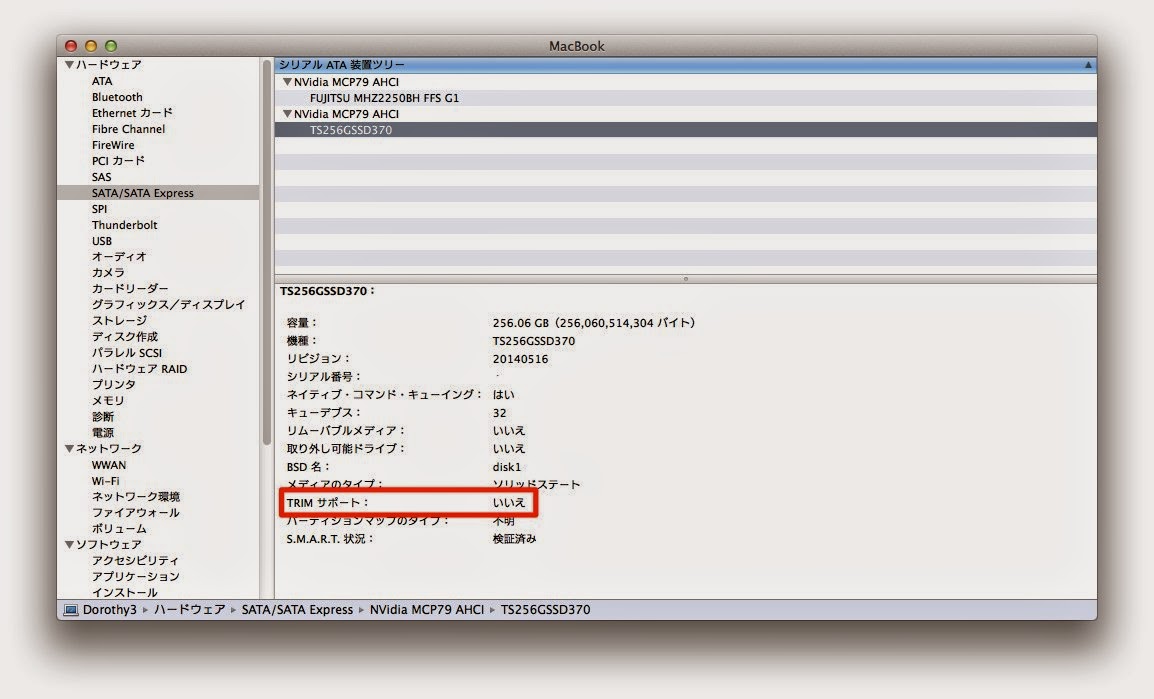
Task: Select メモリ entry
Action: [x=108, y=400]
